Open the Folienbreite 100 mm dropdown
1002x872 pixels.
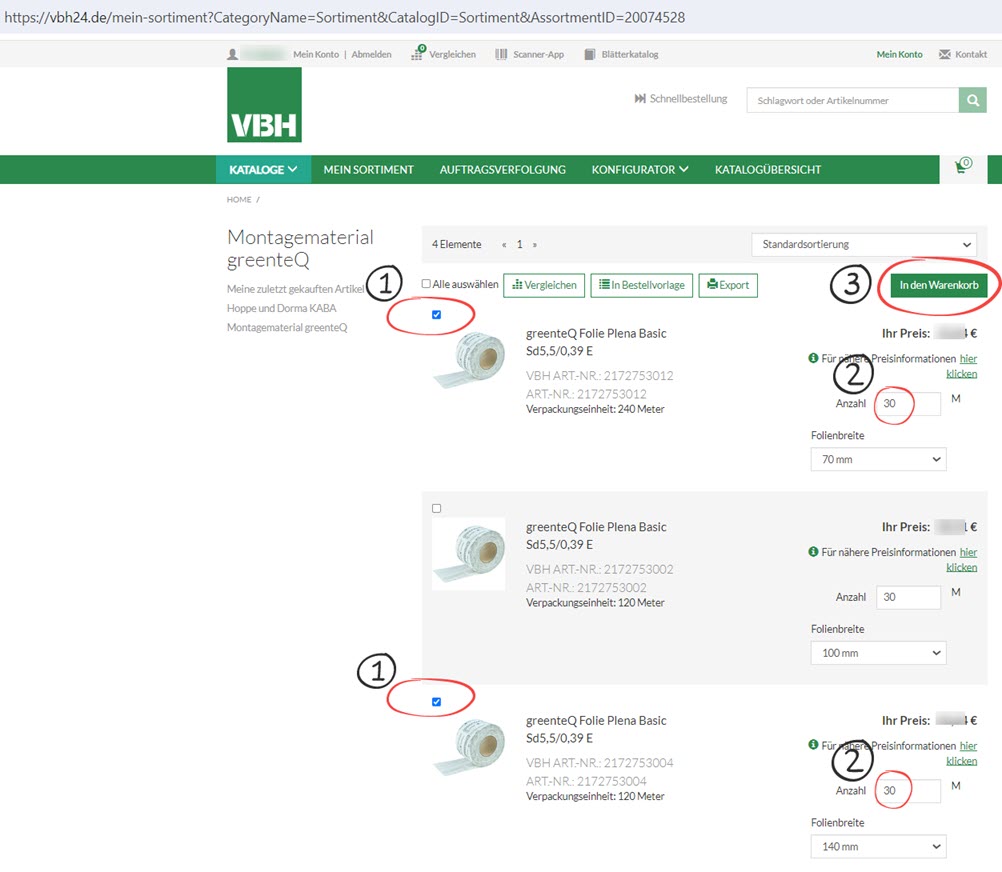878,653
